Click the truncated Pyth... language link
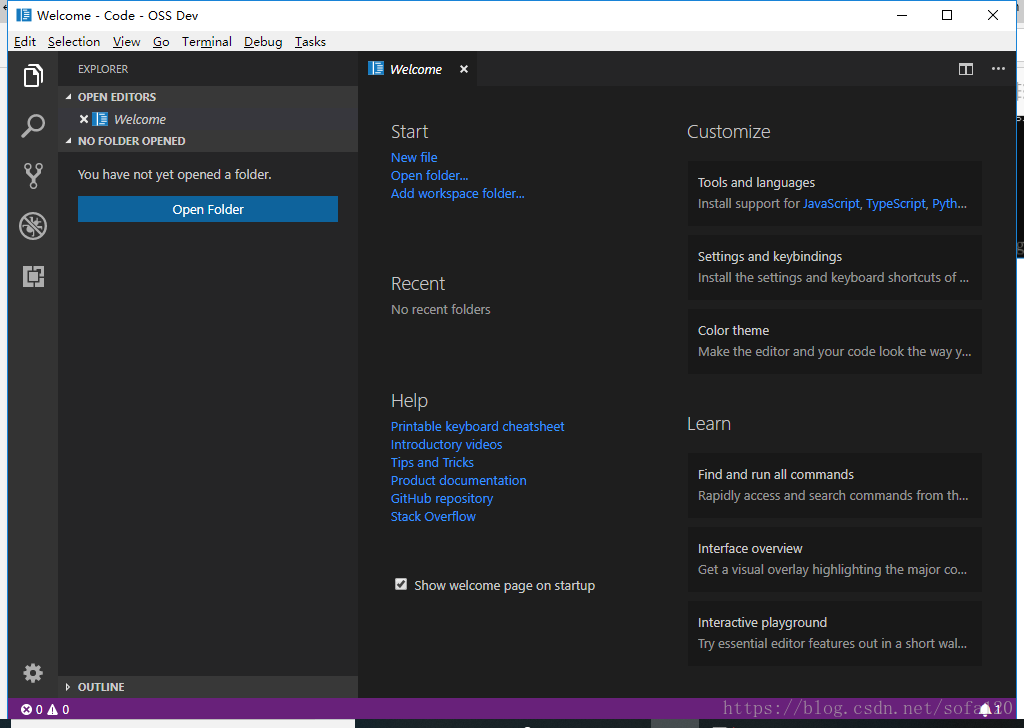The width and height of the screenshot is (1024, 728). point(949,204)
